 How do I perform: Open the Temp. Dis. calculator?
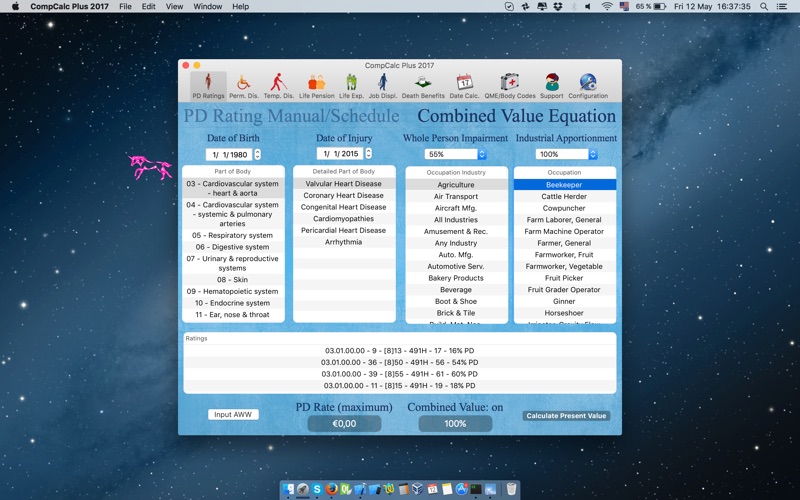[x=279, y=86]
